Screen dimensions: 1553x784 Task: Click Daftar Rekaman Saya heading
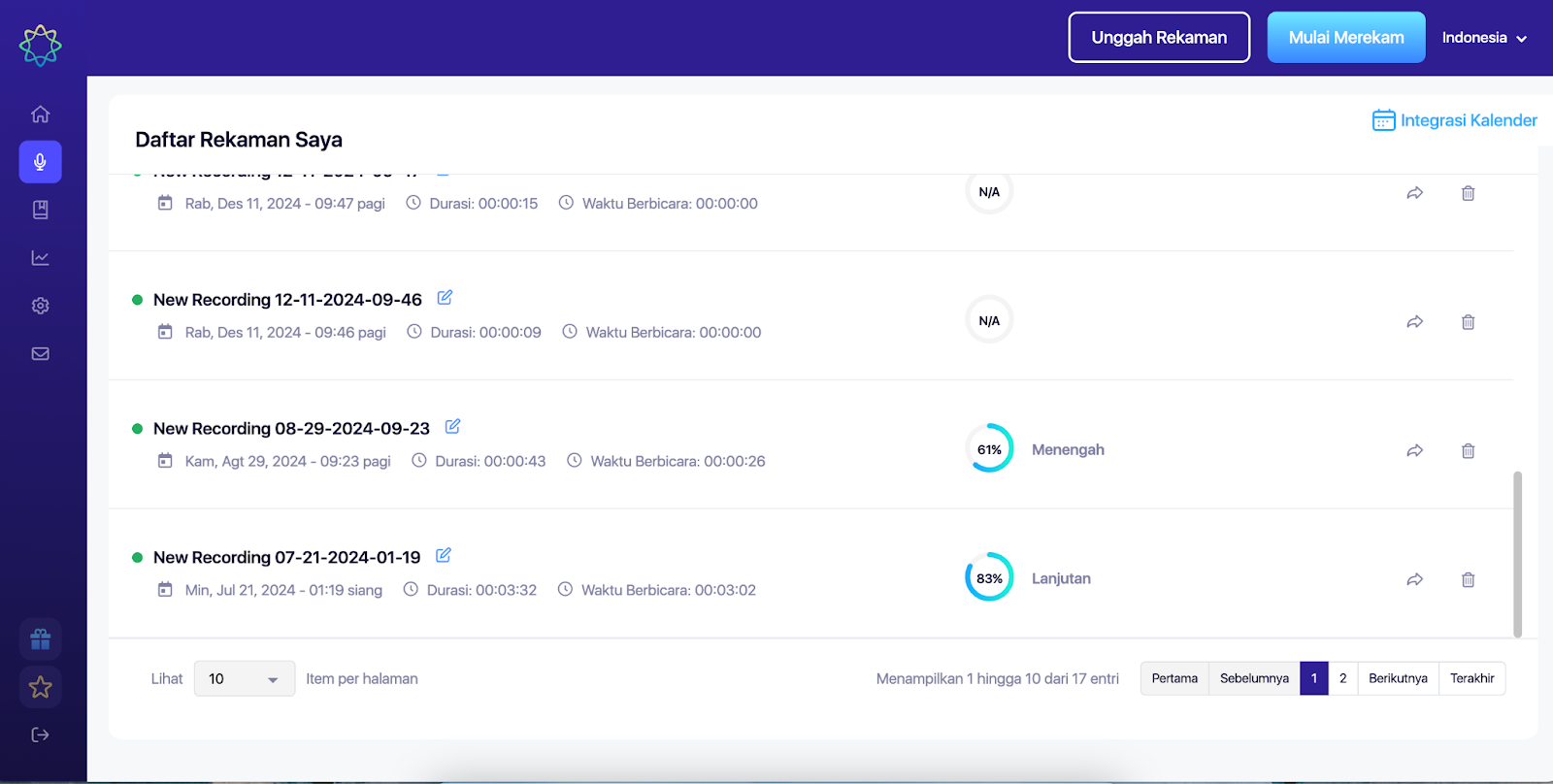click(x=239, y=140)
